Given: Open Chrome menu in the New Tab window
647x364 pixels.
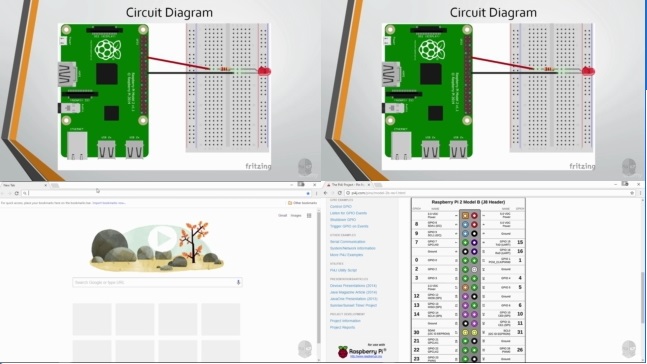Looking at the screenshot, I should click(316, 193).
